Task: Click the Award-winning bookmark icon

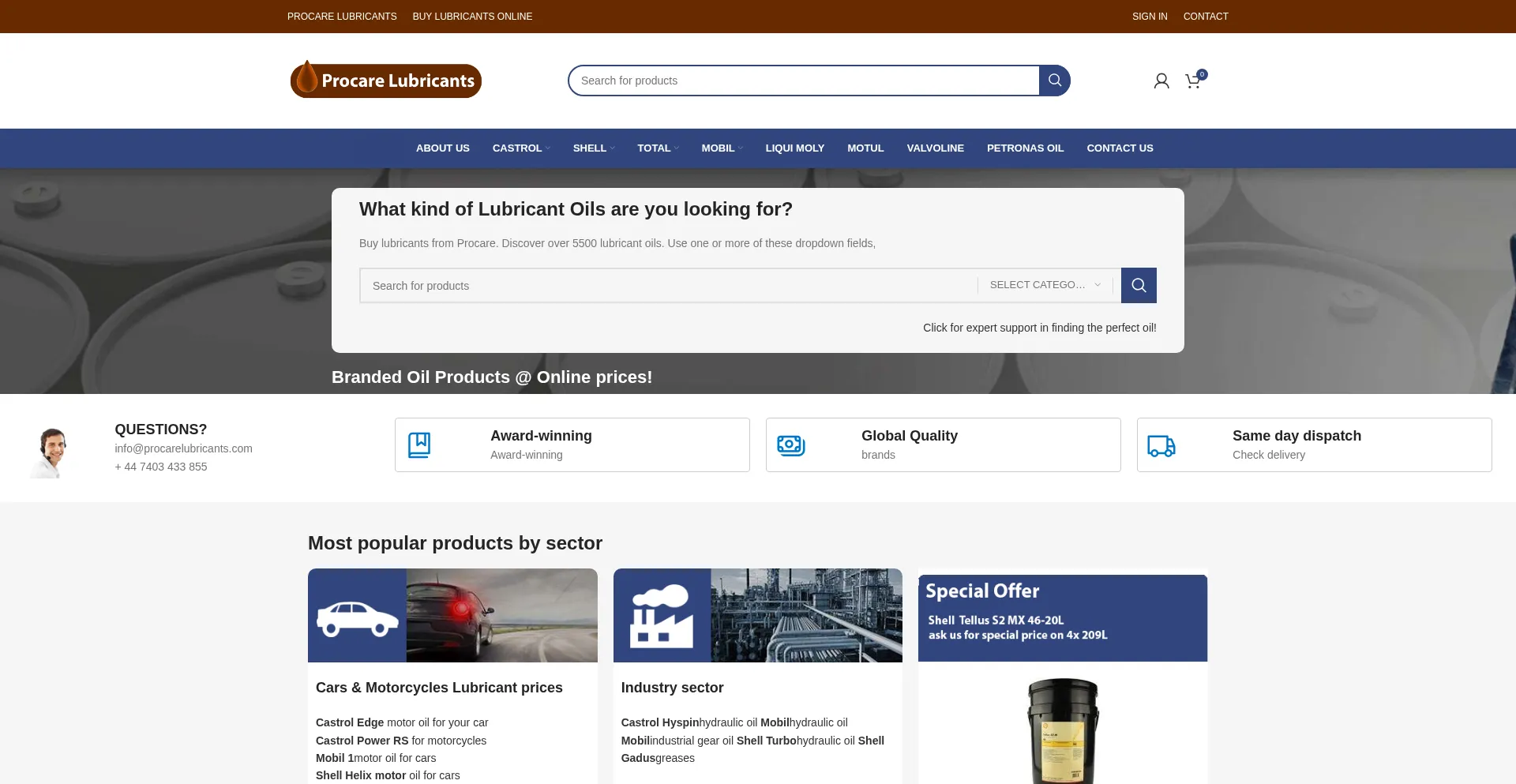Action: click(419, 445)
